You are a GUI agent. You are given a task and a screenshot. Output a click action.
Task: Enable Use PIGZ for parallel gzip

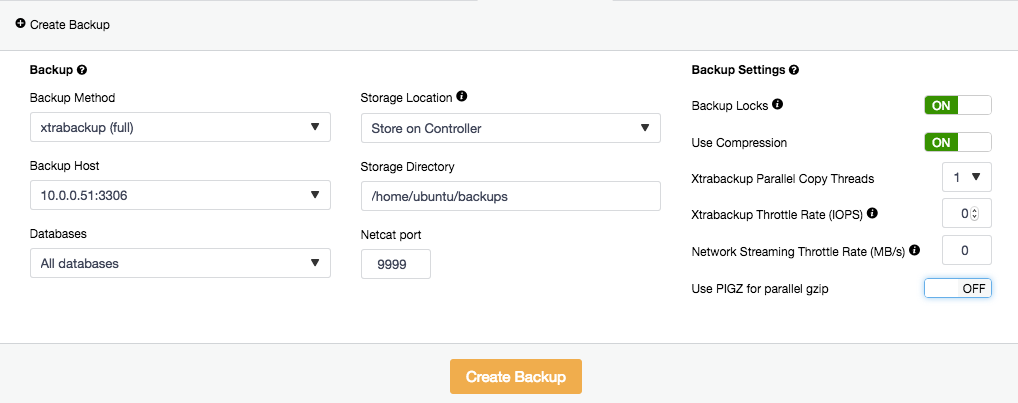point(958,289)
